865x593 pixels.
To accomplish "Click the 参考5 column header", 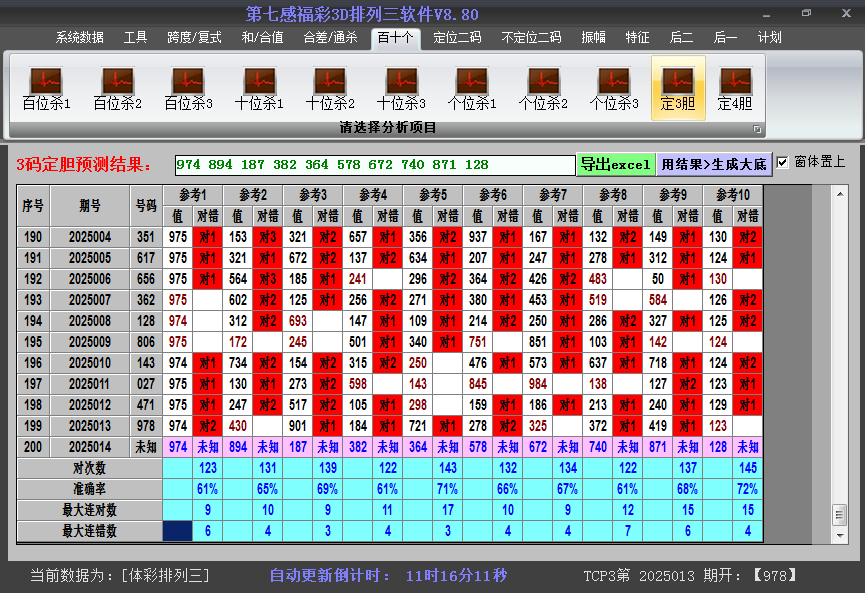I will 433,195.
